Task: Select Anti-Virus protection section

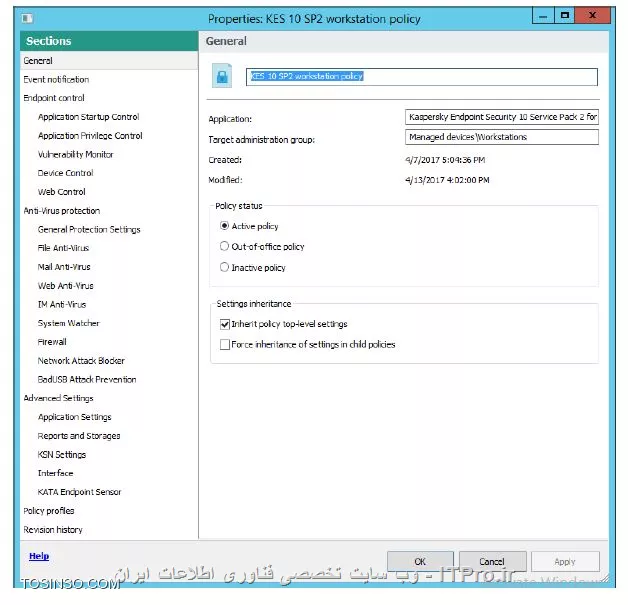Action: coord(62,211)
